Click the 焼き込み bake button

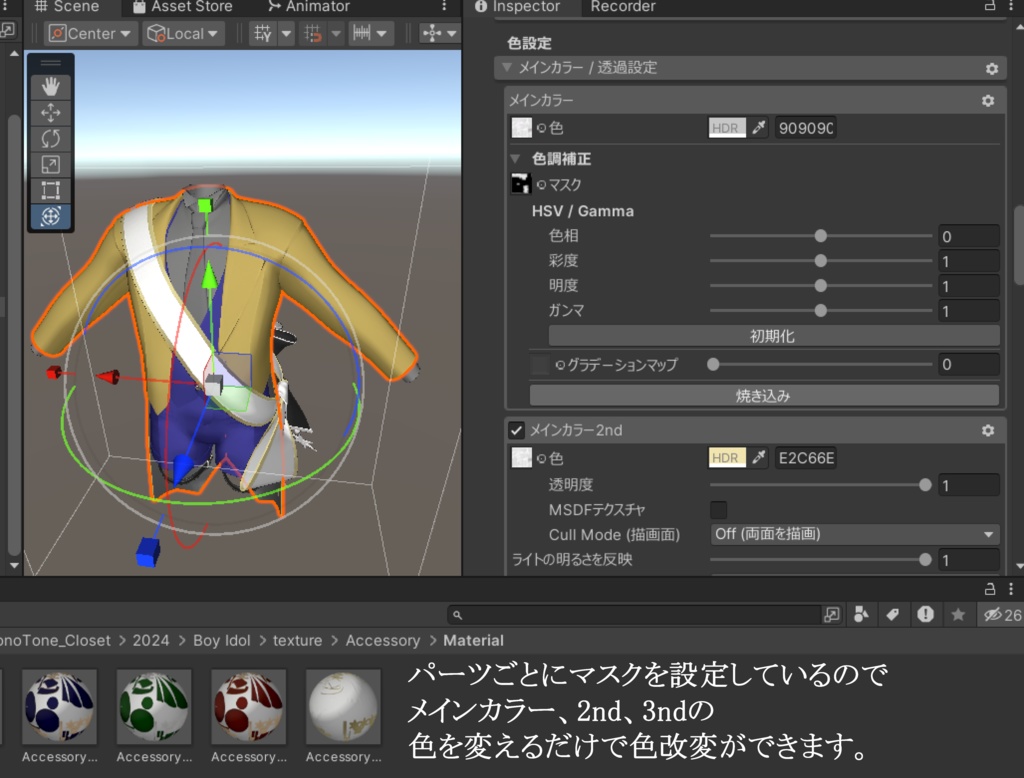(x=764, y=395)
